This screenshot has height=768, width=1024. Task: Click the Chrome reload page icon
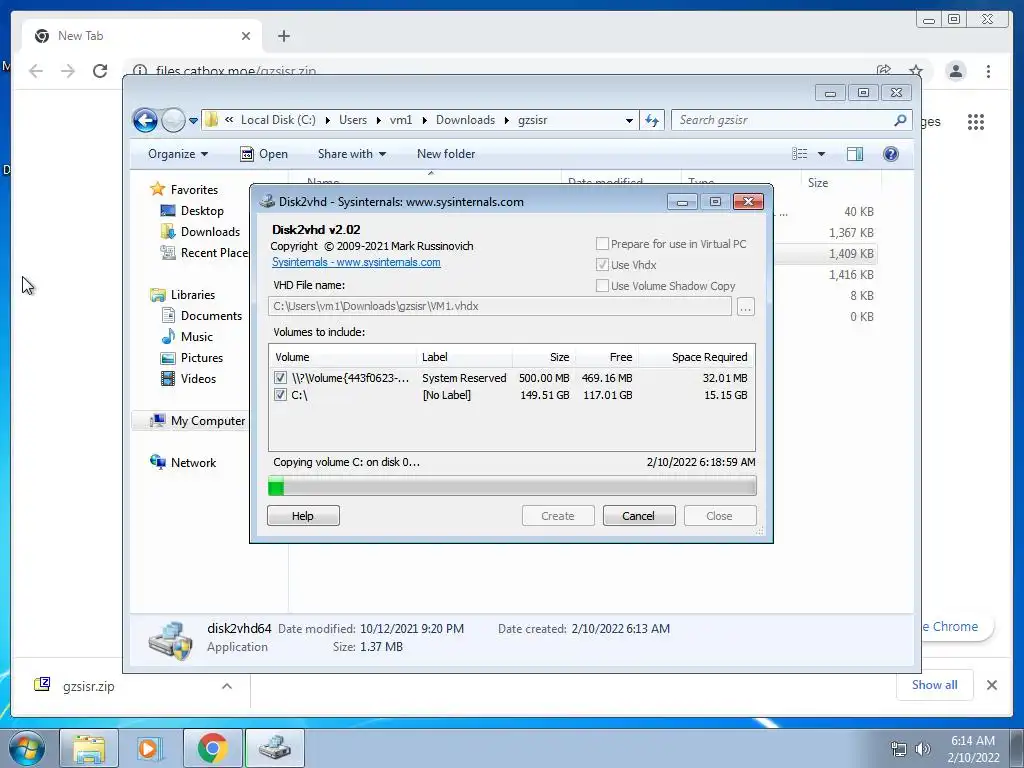100,71
